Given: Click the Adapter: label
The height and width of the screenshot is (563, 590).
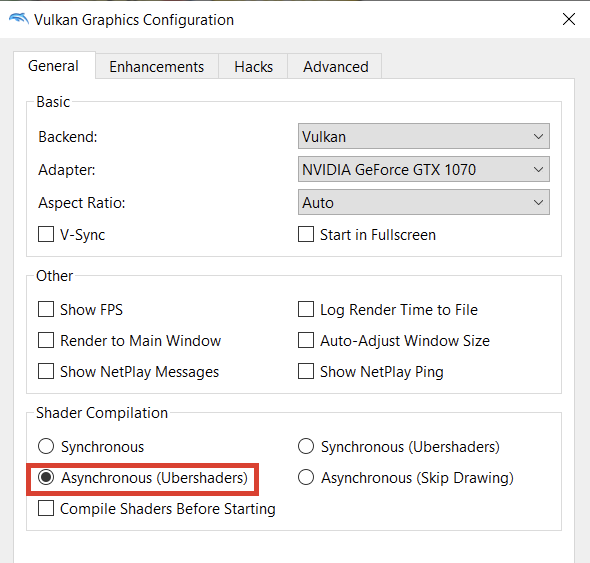Looking at the screenshot, I should 67,170.
